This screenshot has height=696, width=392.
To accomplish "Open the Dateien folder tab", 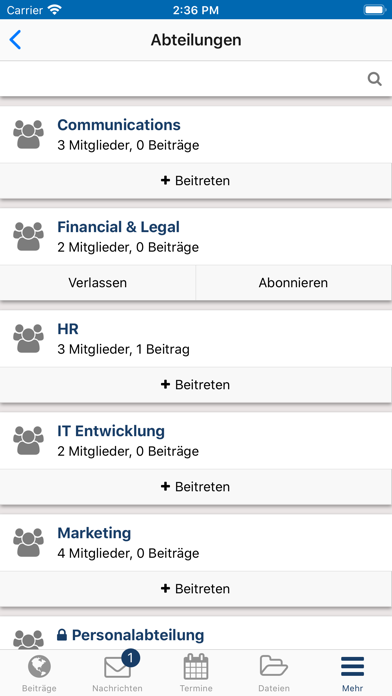I will click(274, 674).
